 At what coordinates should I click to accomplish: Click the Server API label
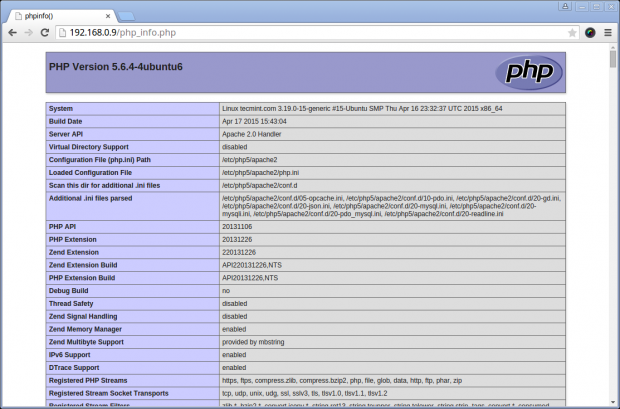point(66,134)
